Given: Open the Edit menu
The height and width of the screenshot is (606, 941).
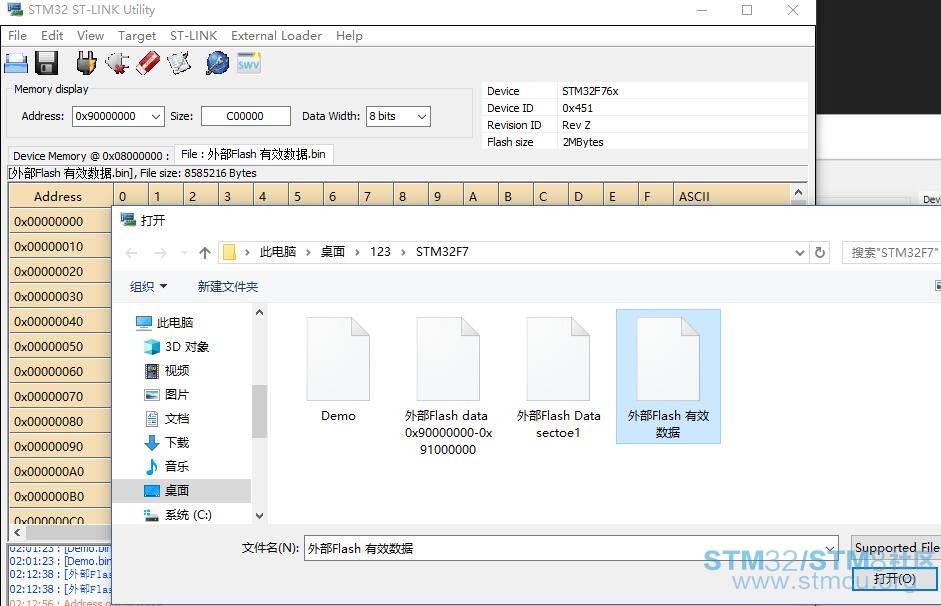Looking at the screenshot, I should 52,36.
